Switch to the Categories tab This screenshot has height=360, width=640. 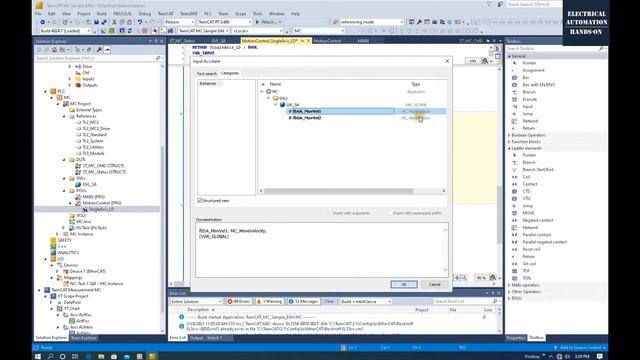pyautogui.click(x=230, y=73)
